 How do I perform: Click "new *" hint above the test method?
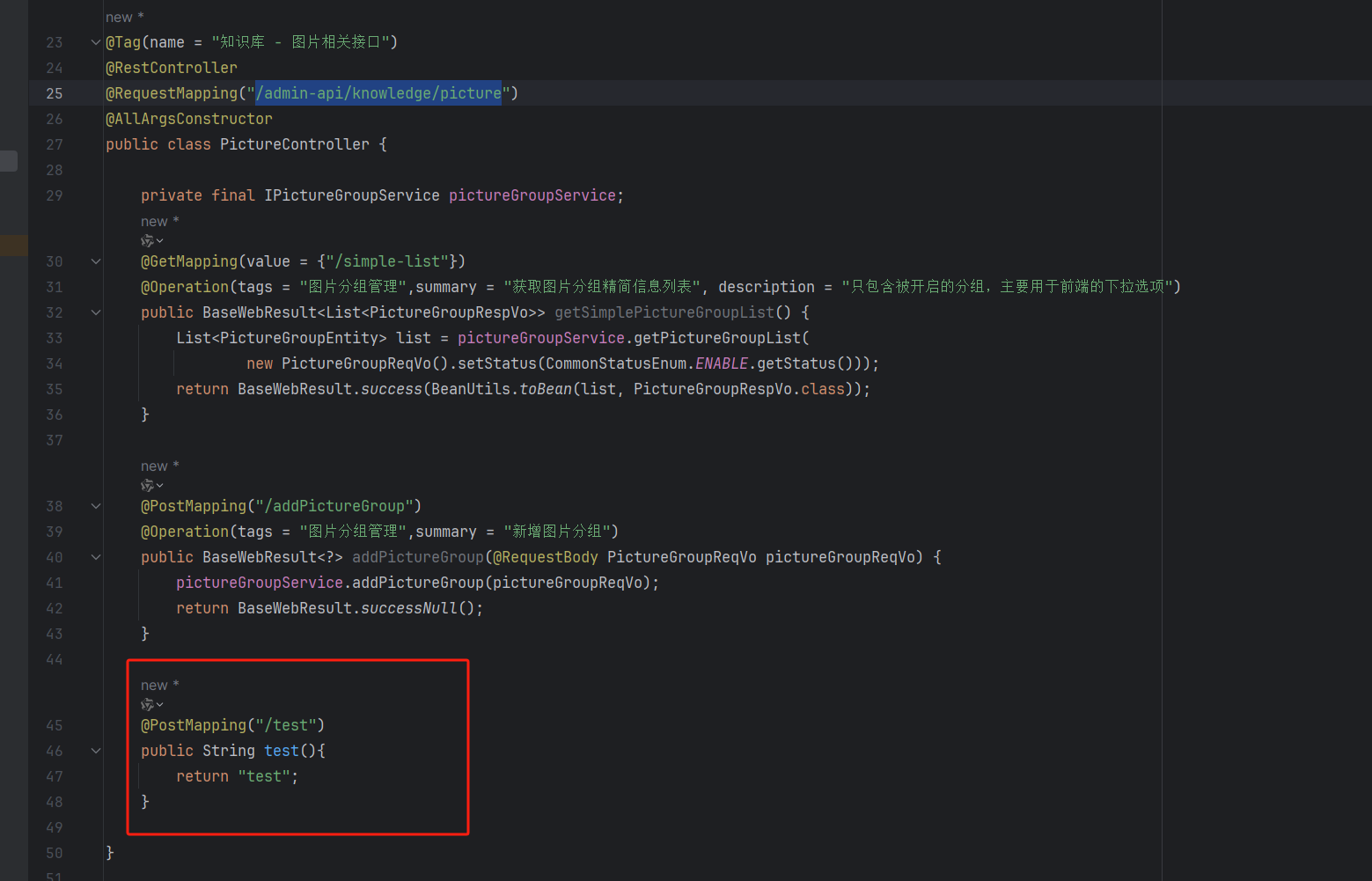(x=159, y=686)
